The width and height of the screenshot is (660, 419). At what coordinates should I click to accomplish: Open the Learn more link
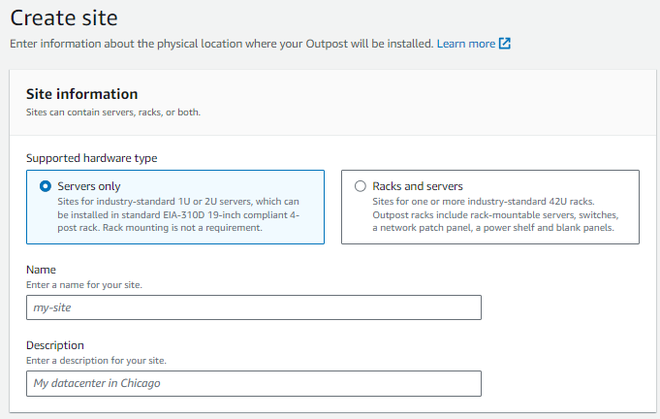[x=466, y=44]
